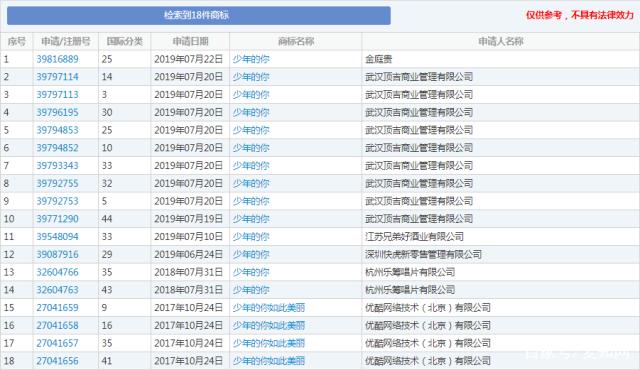Select the red 仅供参考，不具有法律效力 notice
Viewport: 640px width, 370px height.
tap(580, 15)
